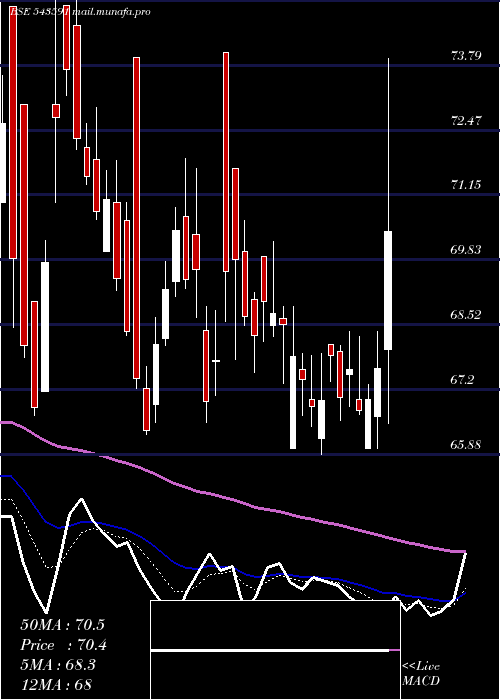Click the MACD inset panel box
Screen dimensions: 500x700
point(275,650)
